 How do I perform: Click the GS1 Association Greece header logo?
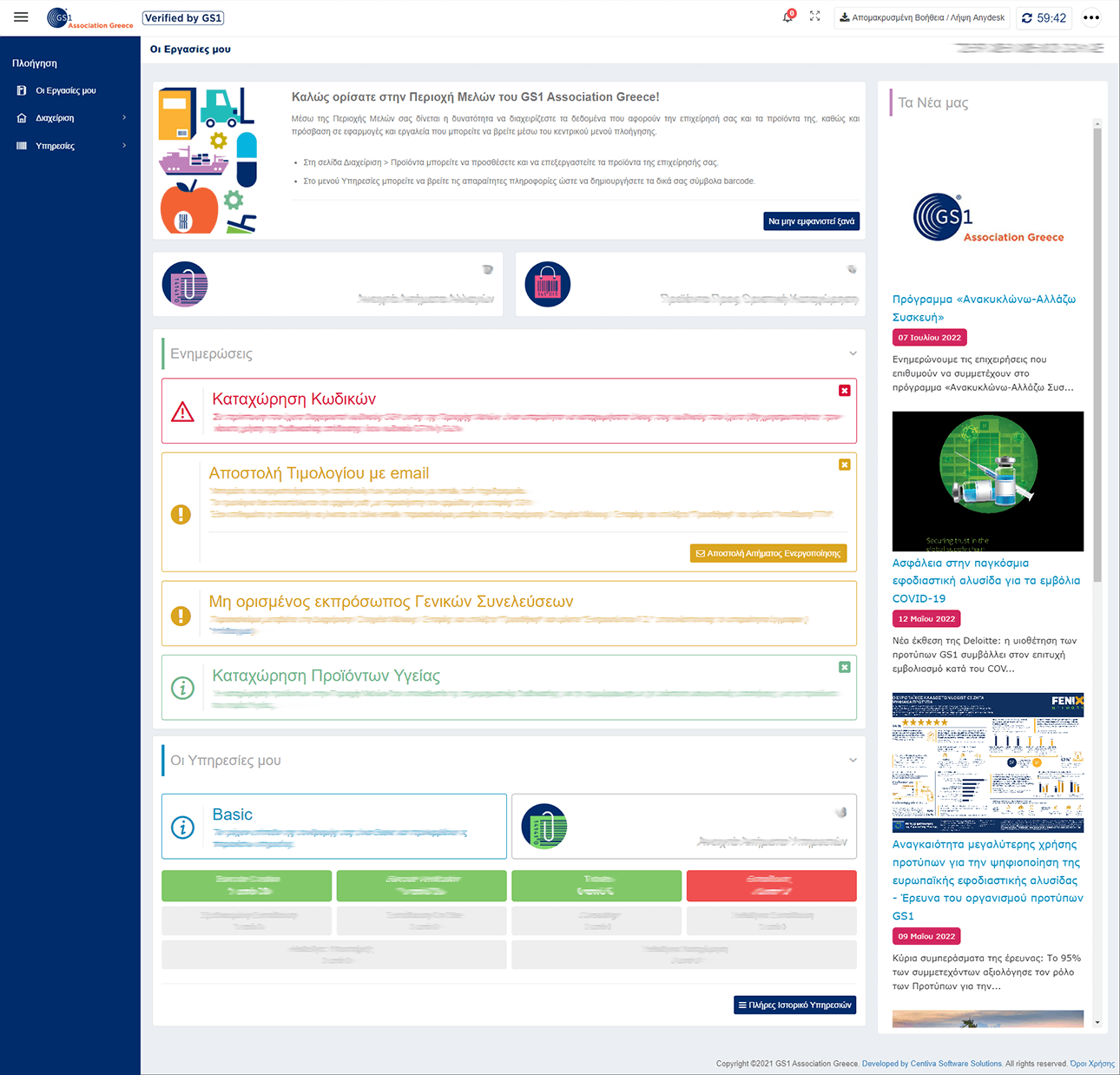(90, 18)
